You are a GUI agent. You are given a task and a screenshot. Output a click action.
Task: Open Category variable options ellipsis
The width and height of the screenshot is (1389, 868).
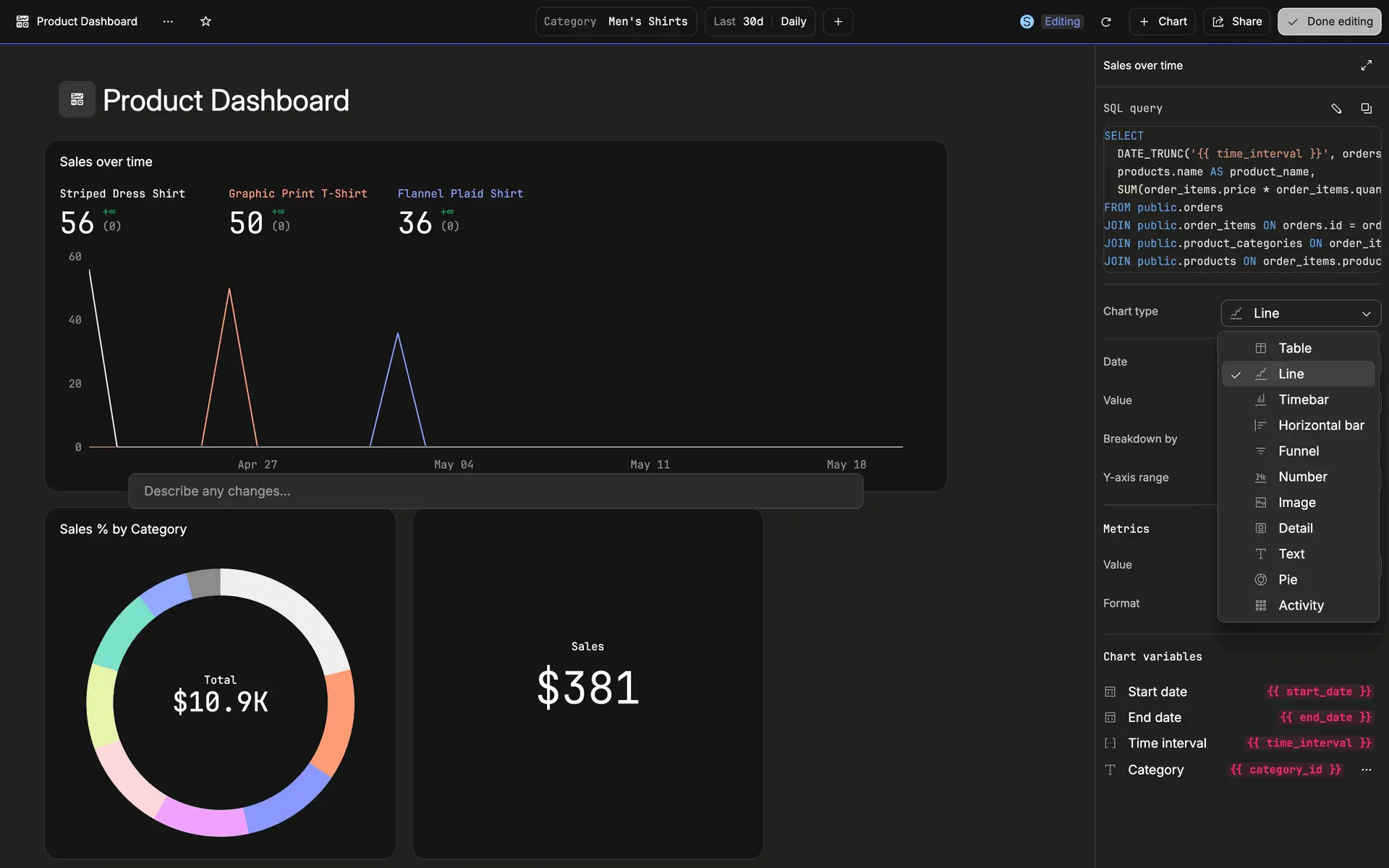point(1366,770)
